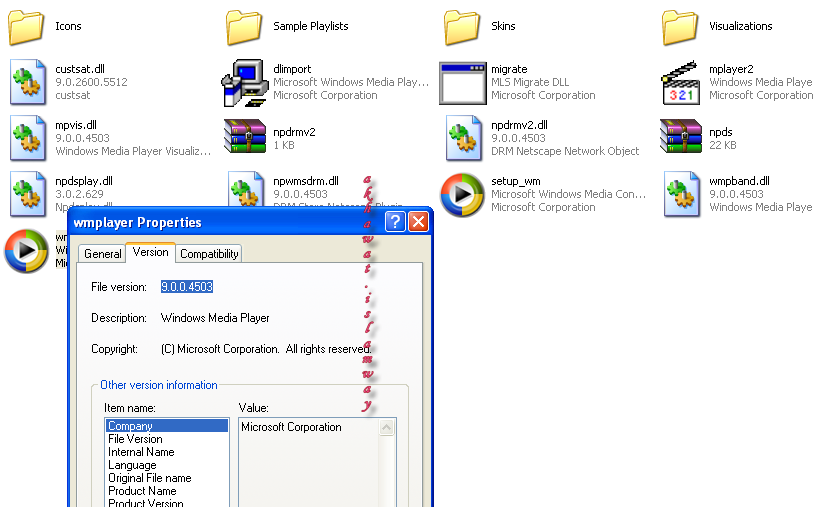813x507 pixels.
Task: Open the Visualizations folder
Action: click(x=680, y=27)
